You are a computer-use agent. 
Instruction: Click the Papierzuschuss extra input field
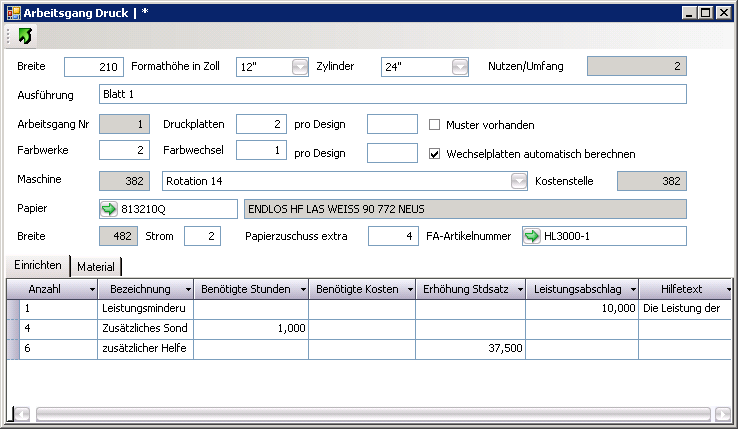click(x=392, y=236)
